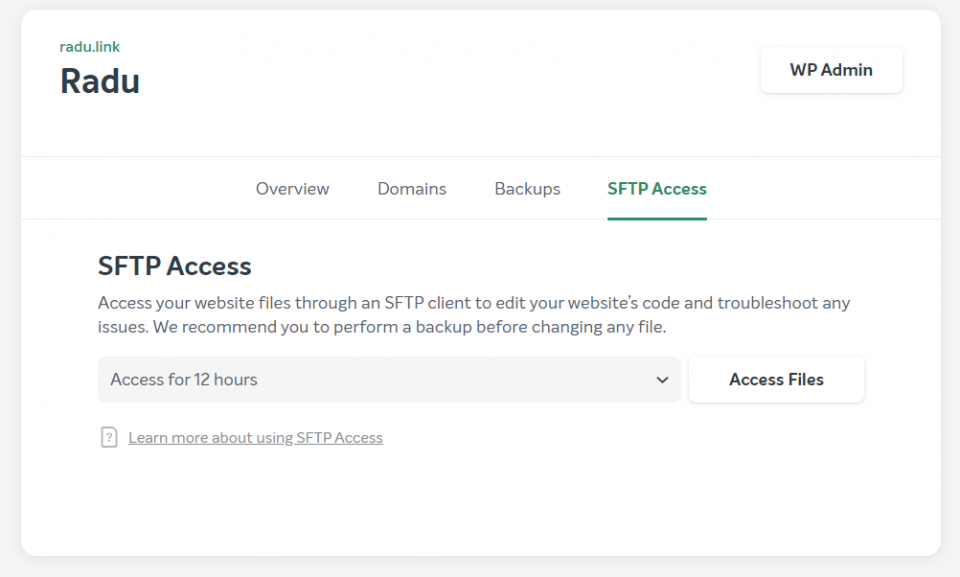Open Learn more about using SFTP Access link

(x=255, y=437)
